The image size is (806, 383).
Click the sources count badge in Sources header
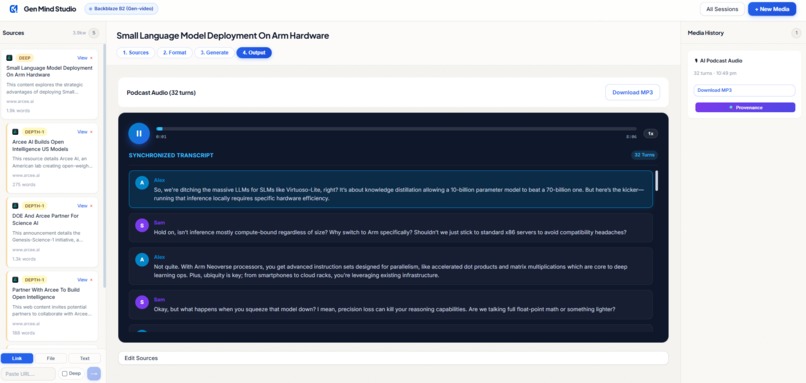click(94, 33)
